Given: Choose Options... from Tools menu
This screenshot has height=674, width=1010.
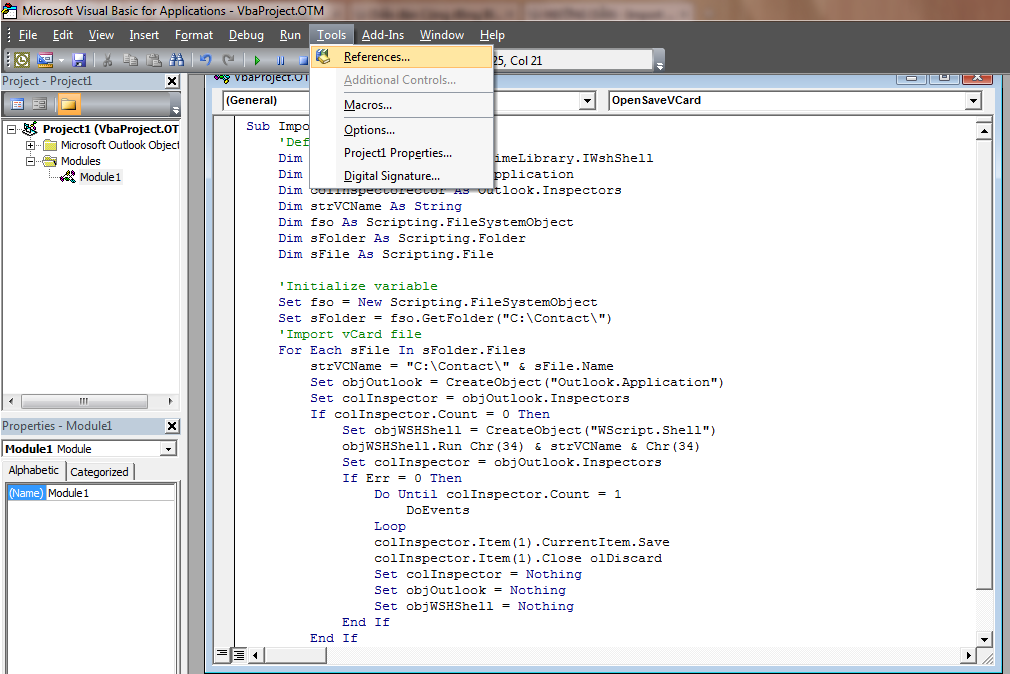Looking at the screenshot, I should [402, 130].
